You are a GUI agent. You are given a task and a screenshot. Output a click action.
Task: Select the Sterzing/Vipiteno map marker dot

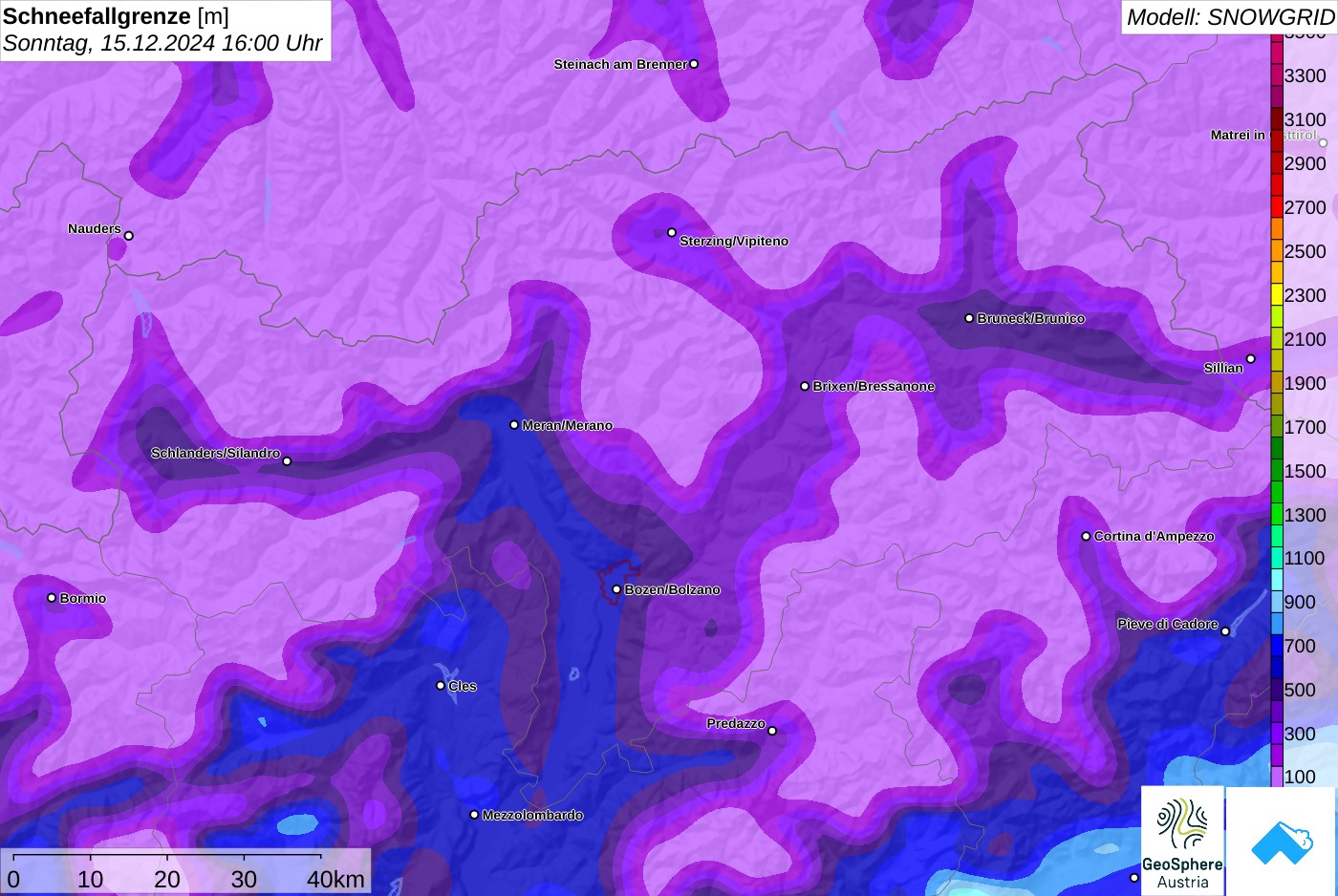[x=672, y=232]
